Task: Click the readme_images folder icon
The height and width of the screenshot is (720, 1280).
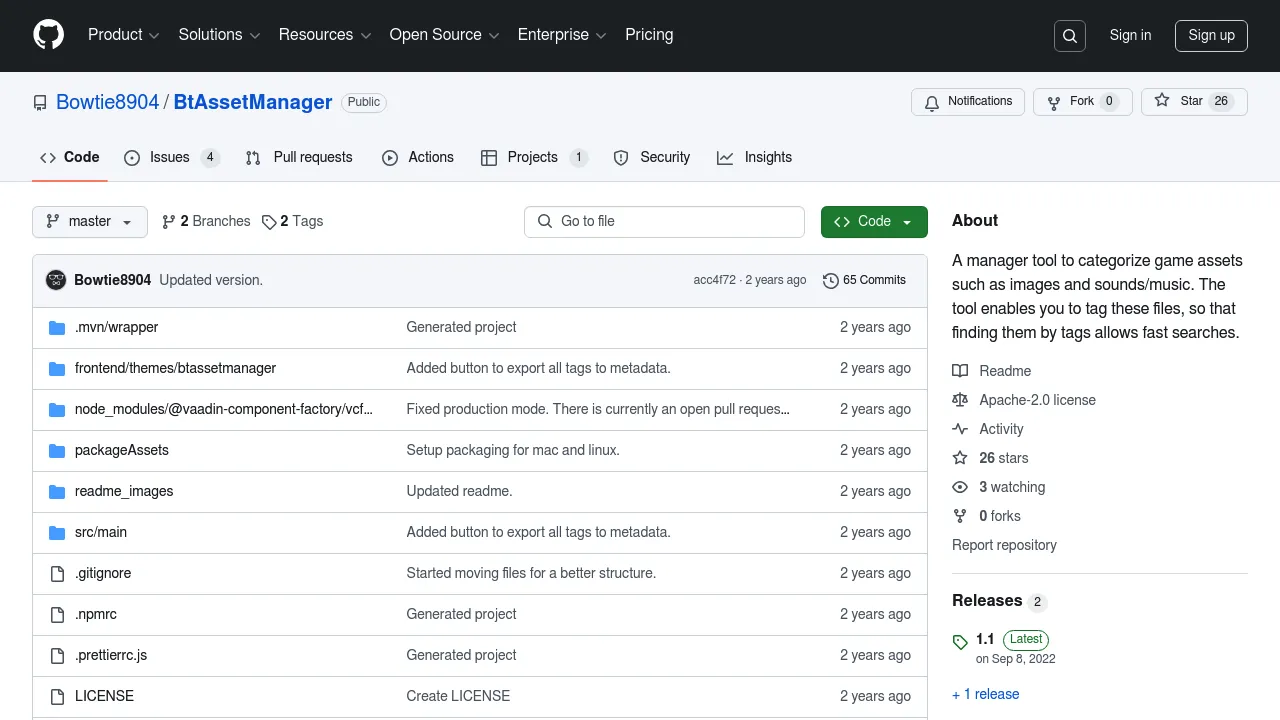Action: point(57,491)
